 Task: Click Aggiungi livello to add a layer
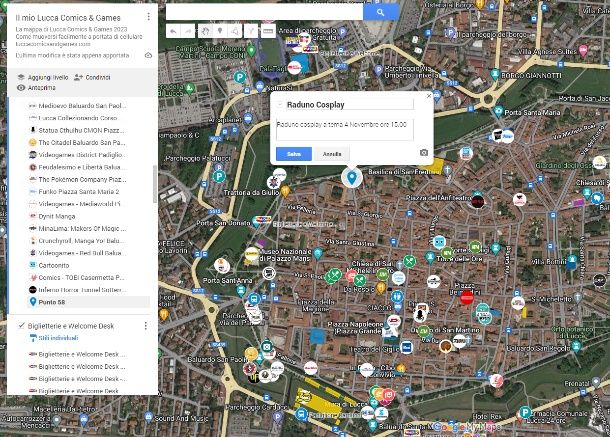click(x=43, y=77)
